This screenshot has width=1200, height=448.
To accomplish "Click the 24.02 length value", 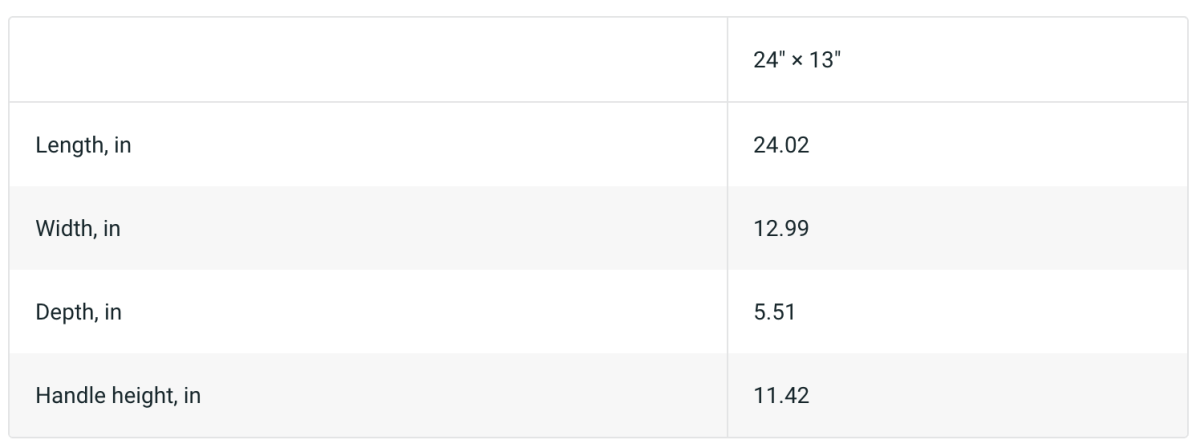I will 781,145.
